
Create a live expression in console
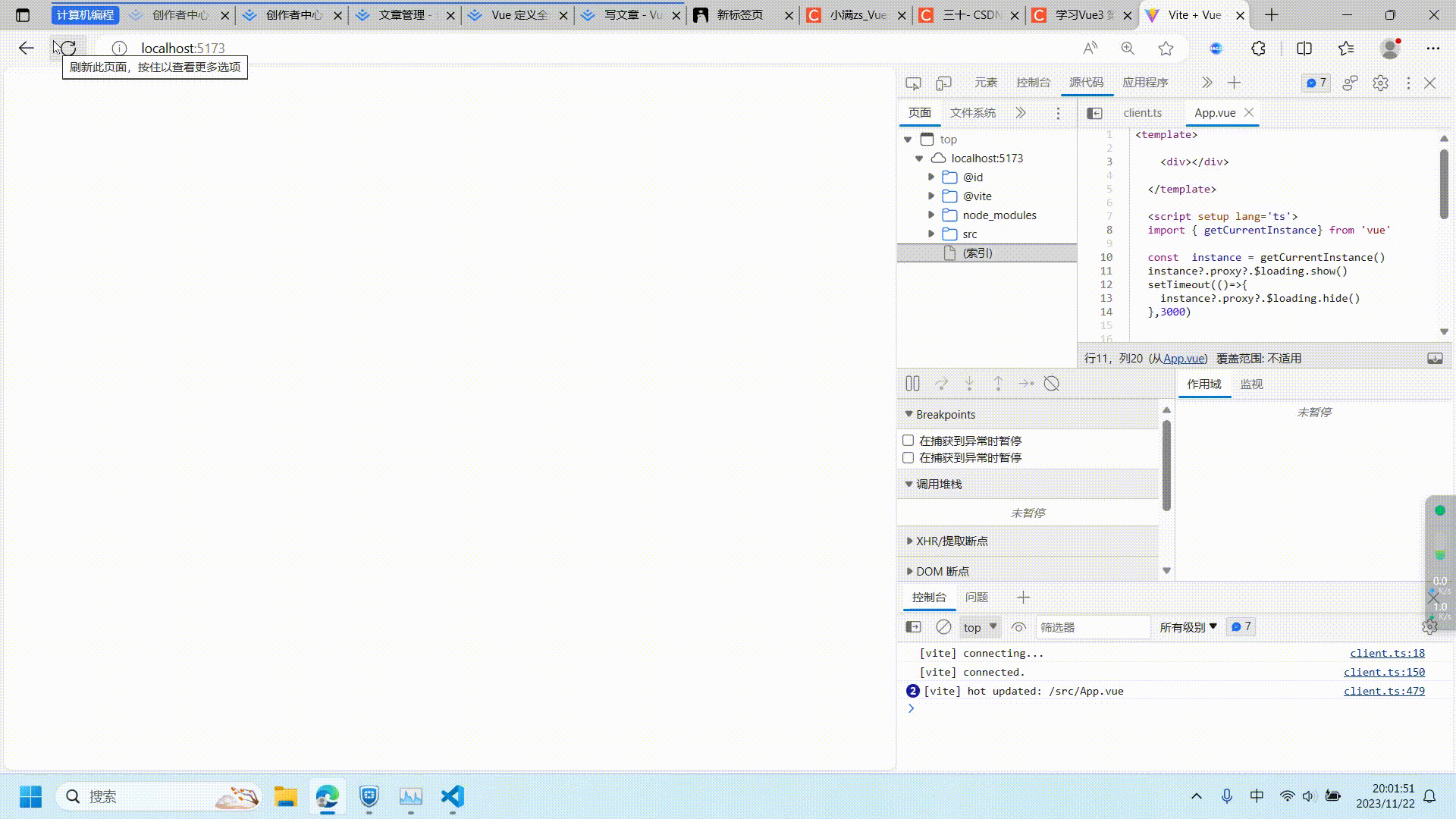click(x=1018, y=627)
